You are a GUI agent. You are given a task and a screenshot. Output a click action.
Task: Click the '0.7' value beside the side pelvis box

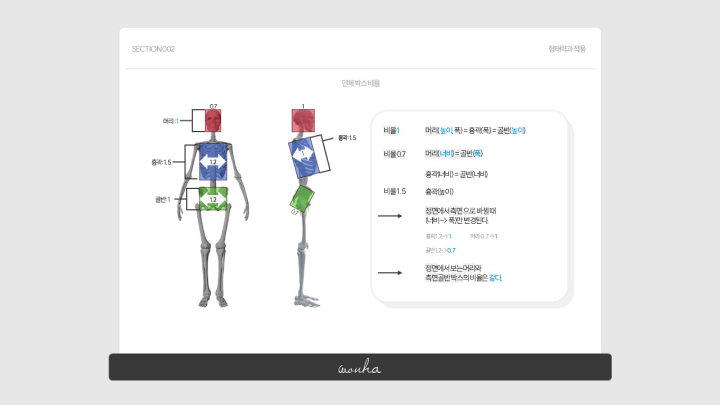point(294,212)
